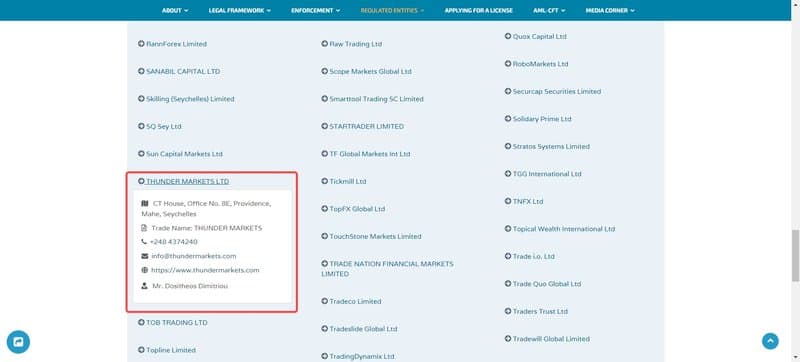Image resolution: width=800 pixels, height=362 pixels.
Task: Collapse the THUNDER MARKETS LTD entry
Action: [184, 182]
